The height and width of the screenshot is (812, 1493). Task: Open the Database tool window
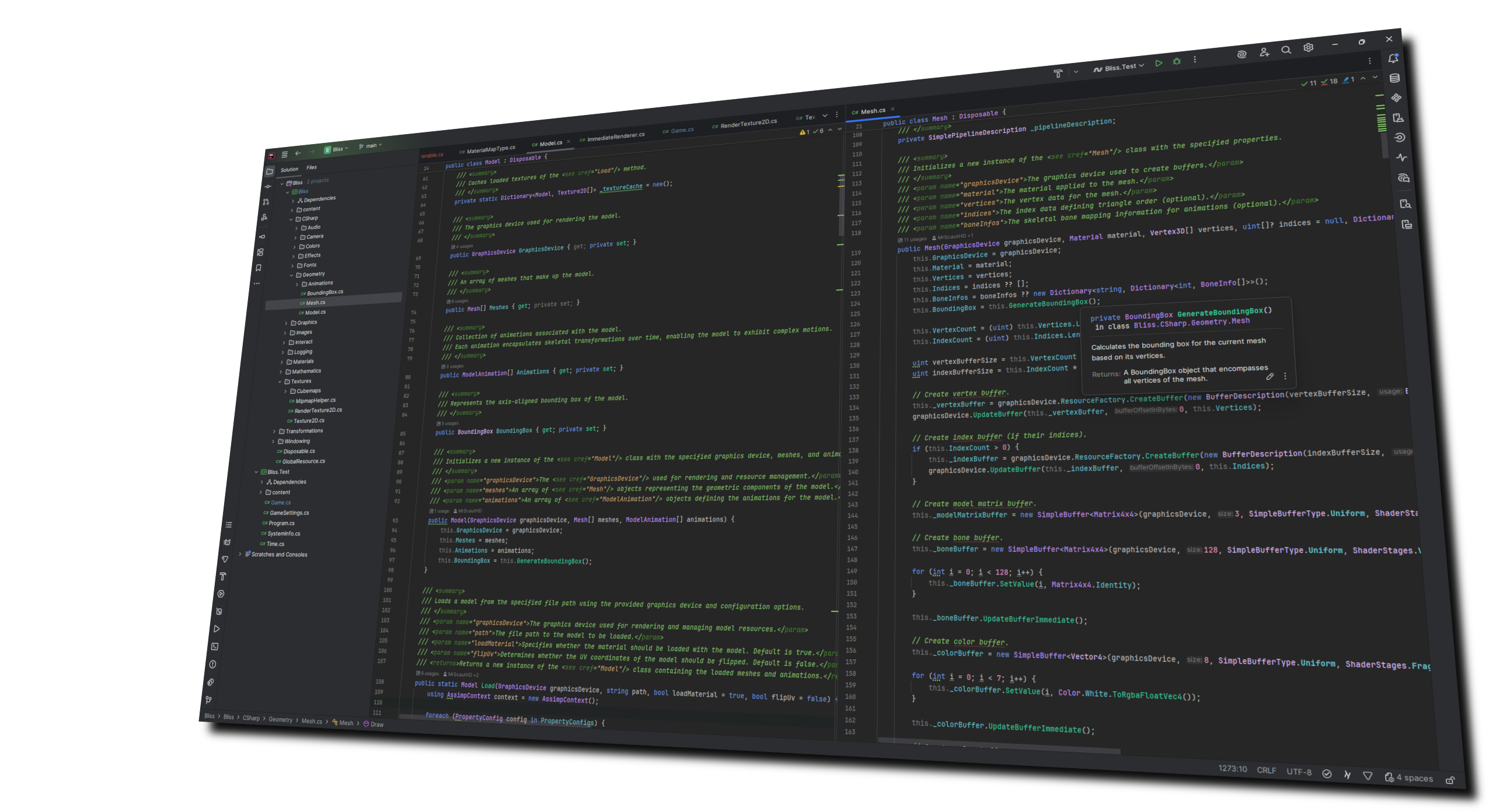1394,78
